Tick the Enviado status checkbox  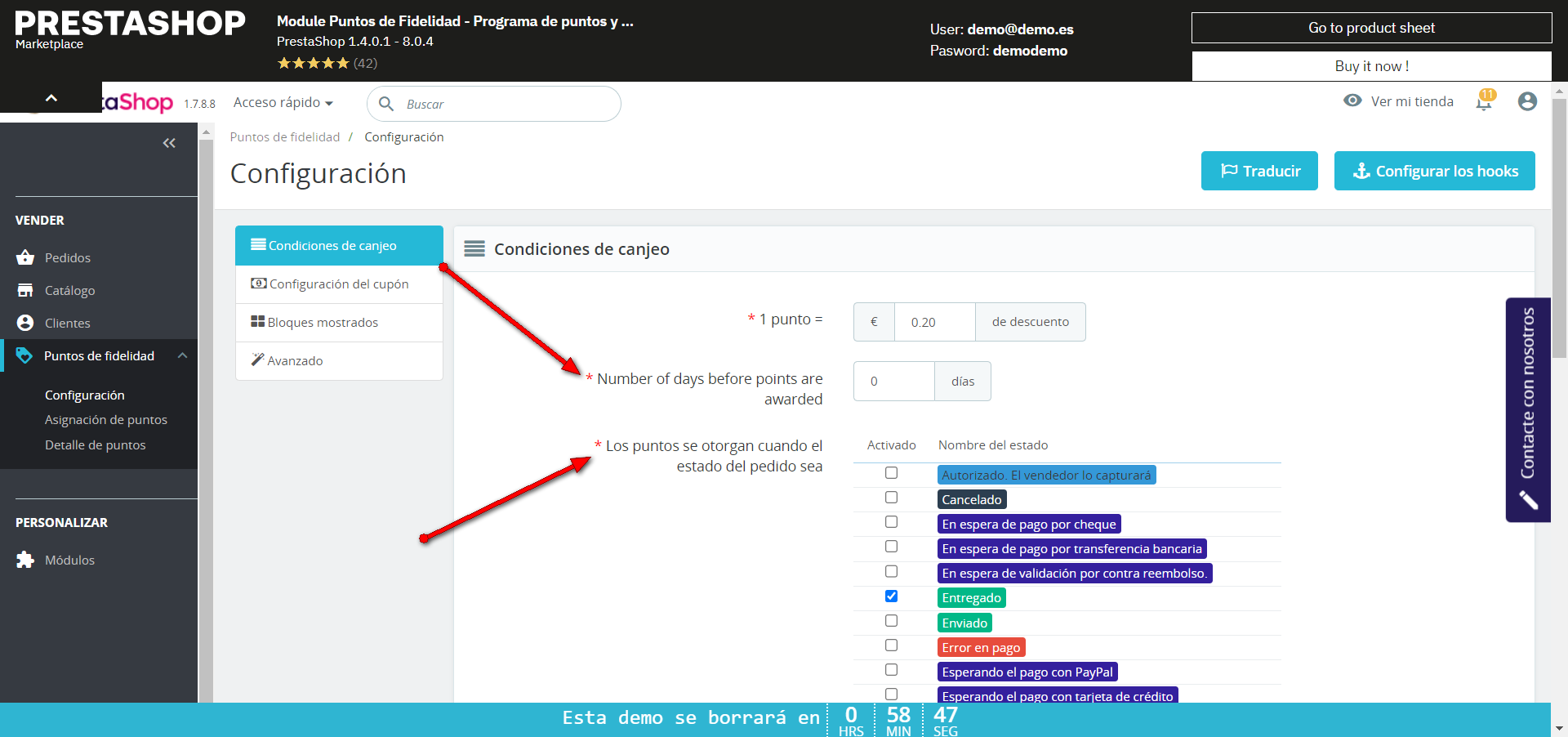pyautogui.click(x=891, y=621)
